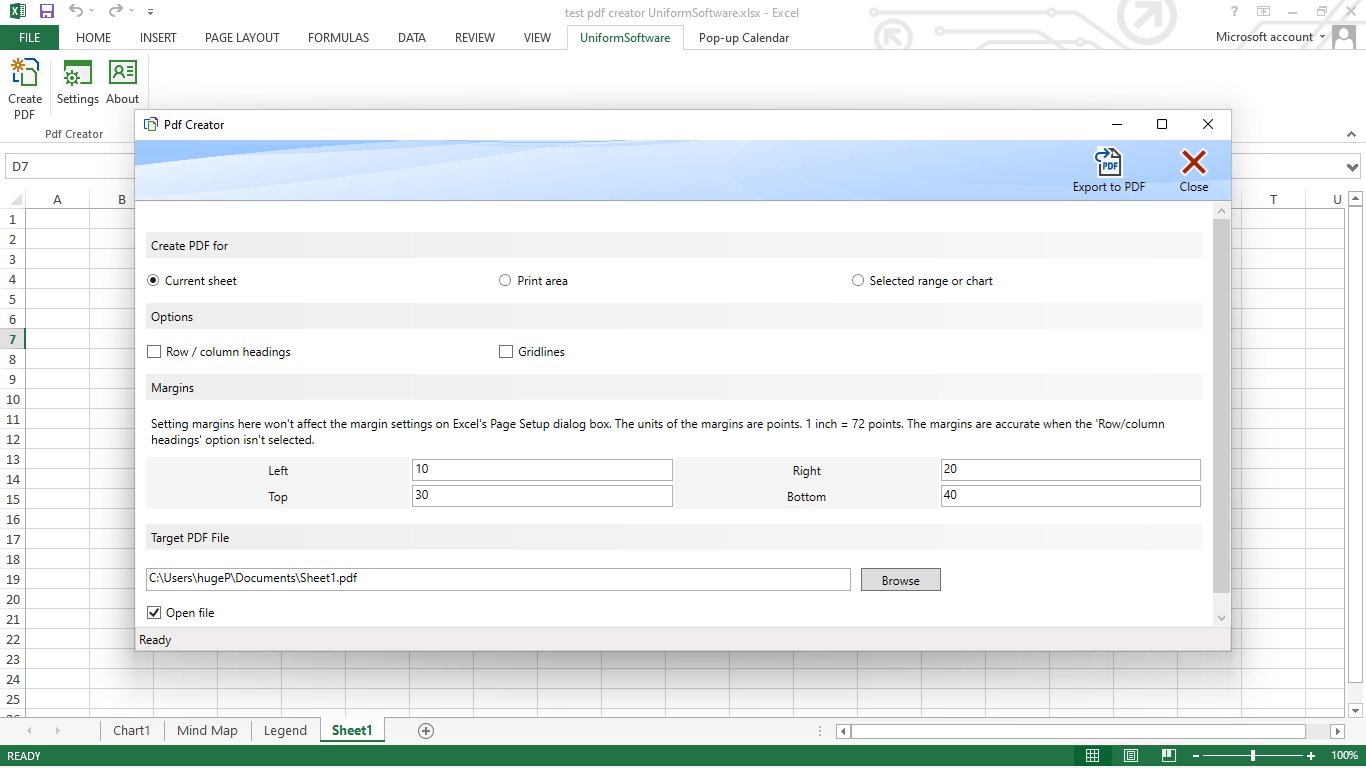This screenshot has width=1366, height=768.
Task: Open the Pop-up Calendar tab
Action: 744,38
